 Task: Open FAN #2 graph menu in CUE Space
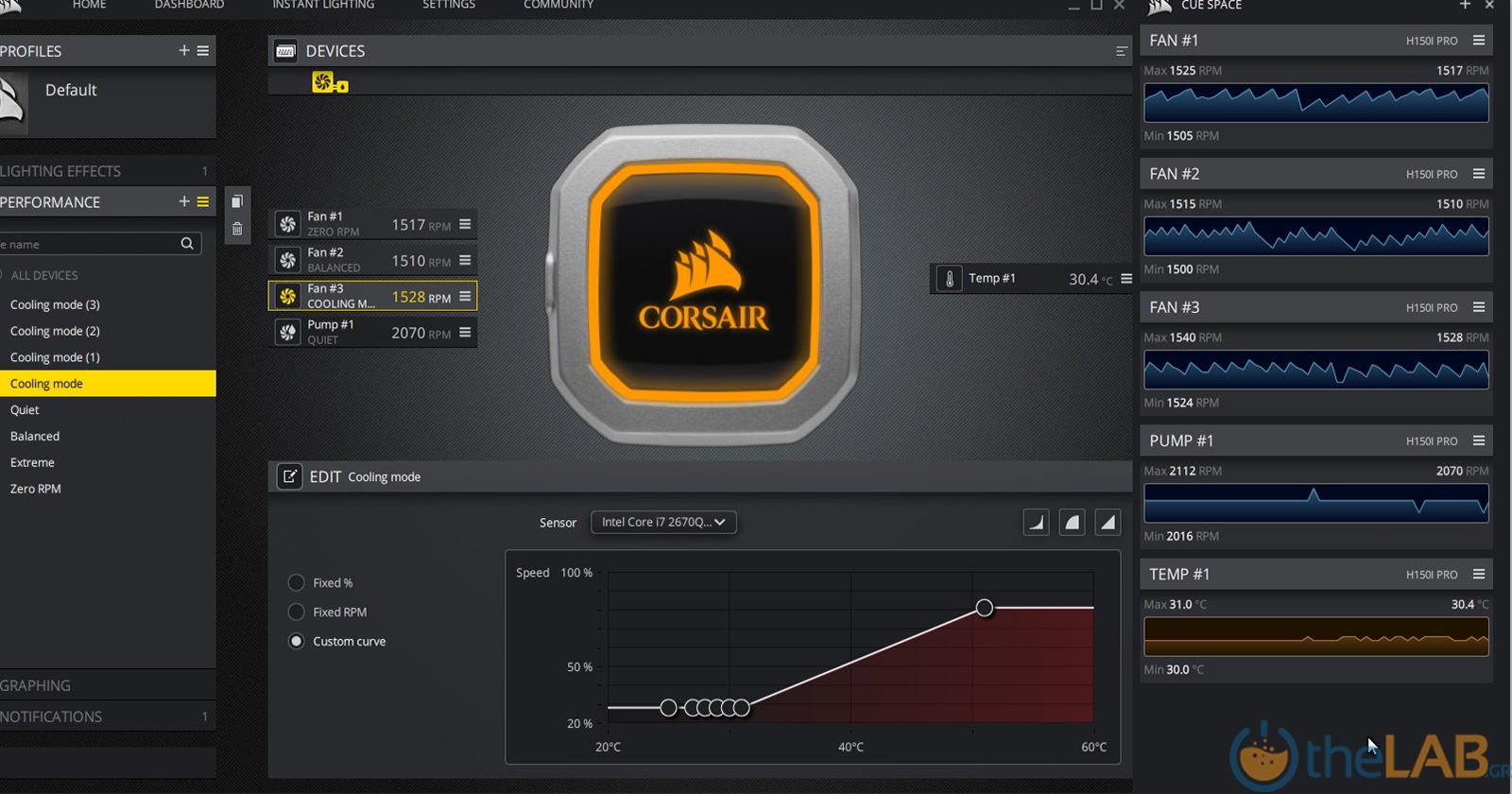[1479, 173]
